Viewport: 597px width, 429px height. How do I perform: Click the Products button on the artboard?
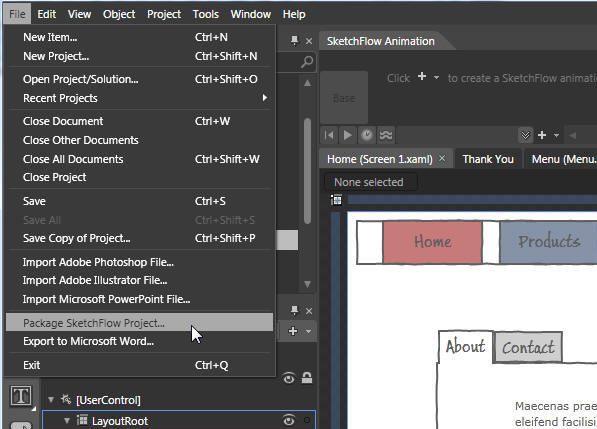coord(548,242)
